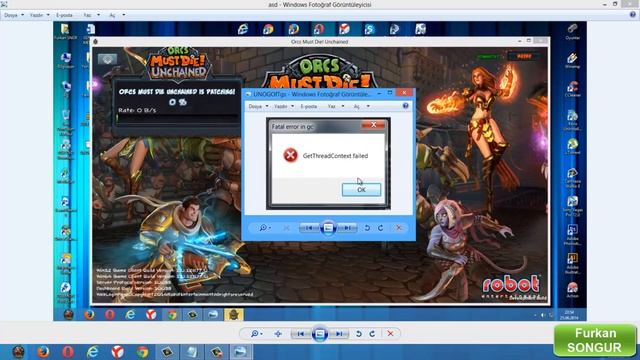Launch Firefox from the bottom taskbar
This screenshot has height=360, width=640.
(43, 352)
